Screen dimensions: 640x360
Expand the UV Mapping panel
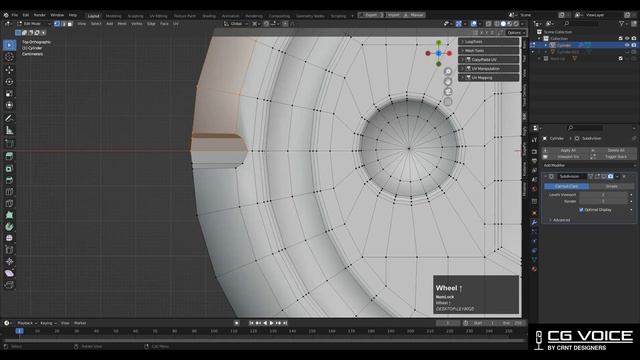pyautogui.click(x=489, y=78)
